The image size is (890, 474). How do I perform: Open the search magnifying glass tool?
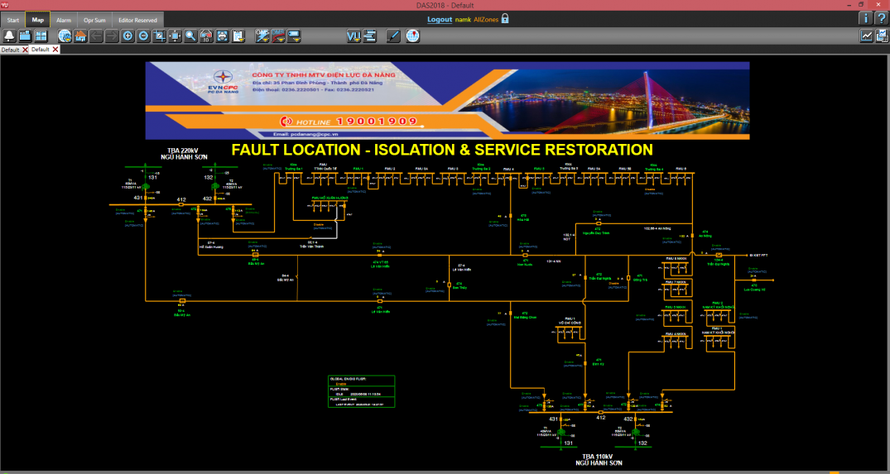click(190, 36)
